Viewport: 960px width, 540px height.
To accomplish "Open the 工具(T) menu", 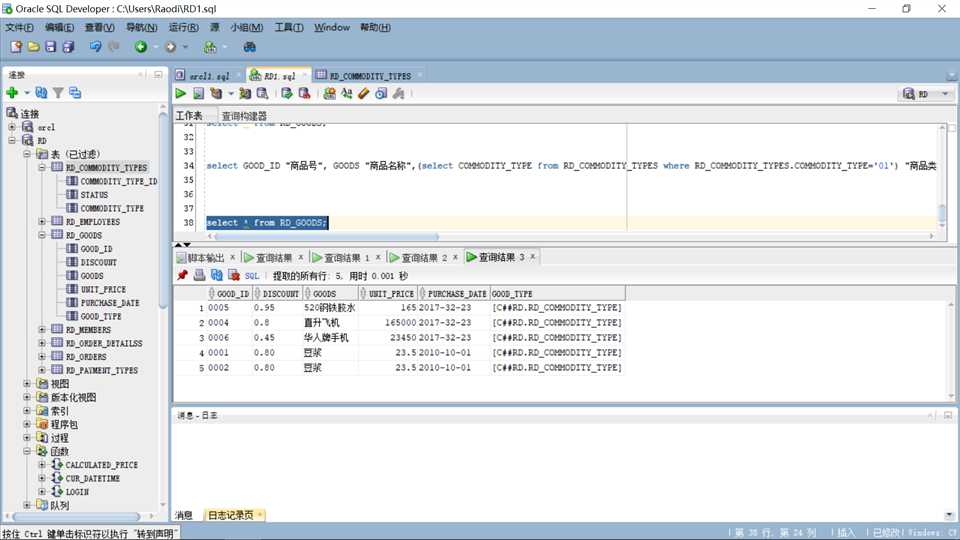I will (289, 28).
